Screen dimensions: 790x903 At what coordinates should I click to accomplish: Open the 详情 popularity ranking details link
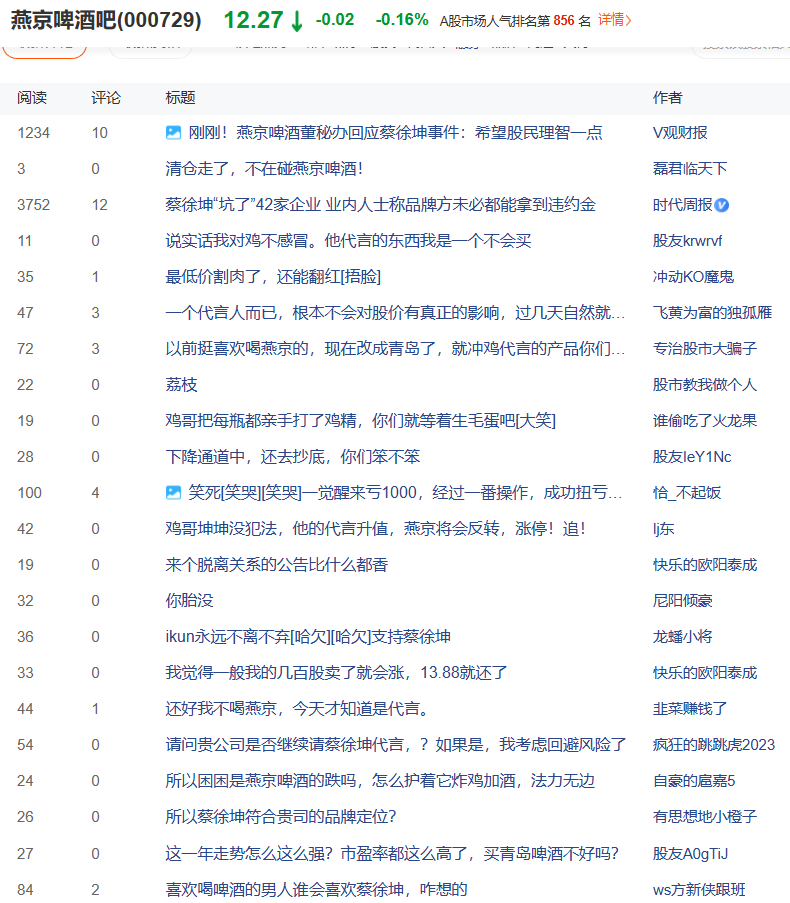(614, 20)
